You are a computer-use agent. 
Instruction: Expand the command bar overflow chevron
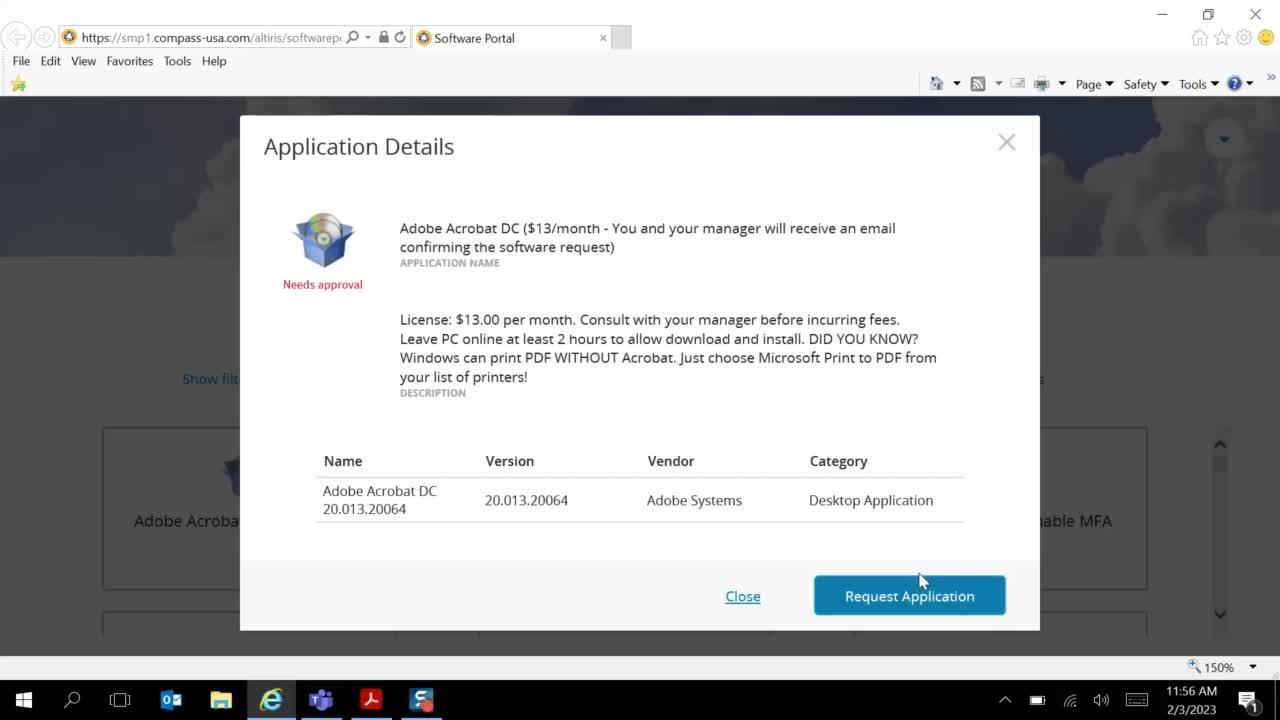point(1272,77)
